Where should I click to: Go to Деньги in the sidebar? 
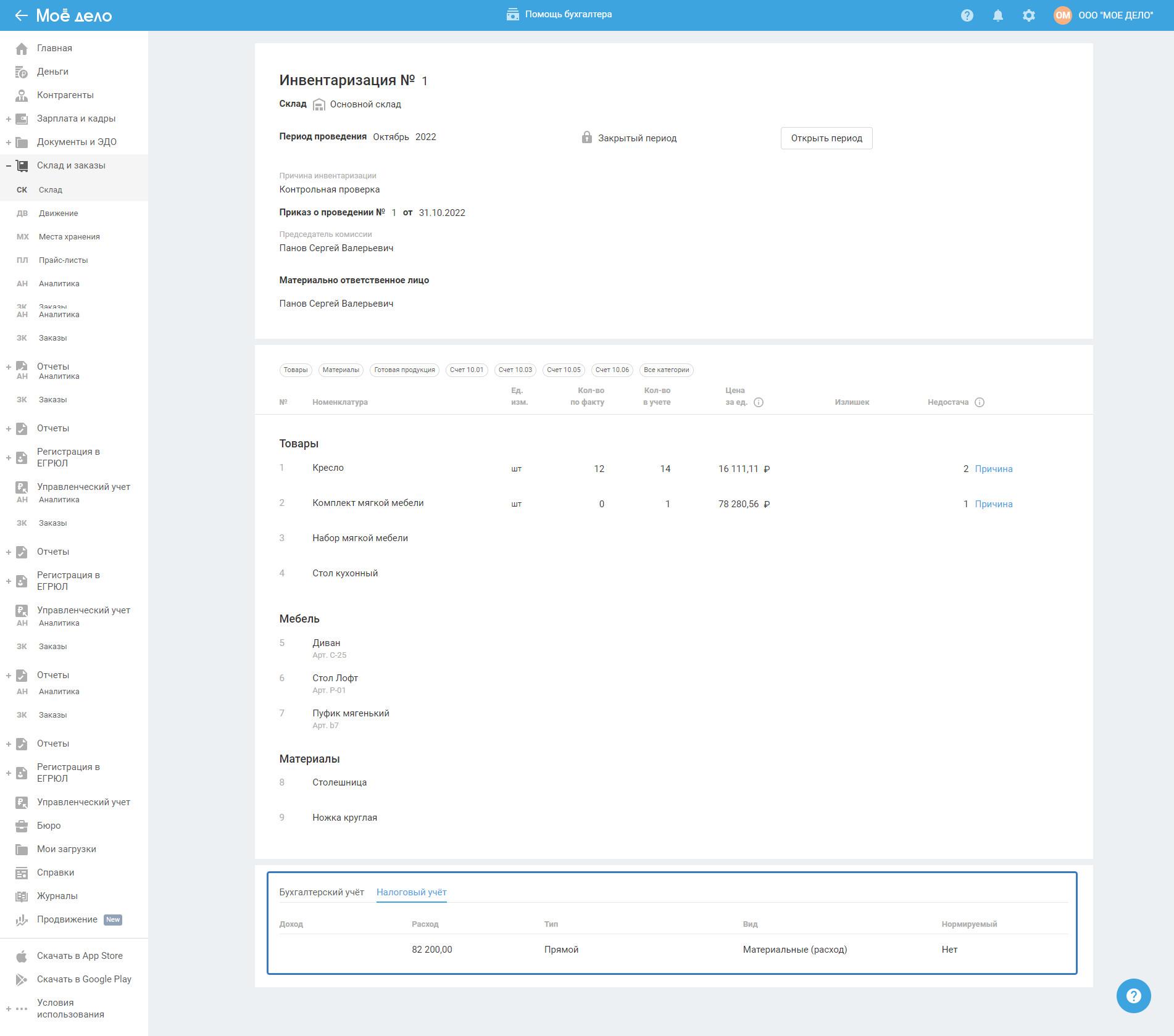pyautogui.click(x=52, y=72)
